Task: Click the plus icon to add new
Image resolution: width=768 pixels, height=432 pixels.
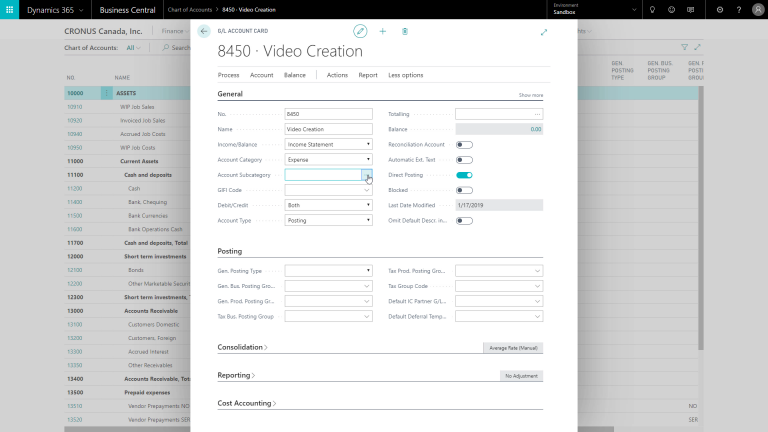Action: (x=382, y=31)
